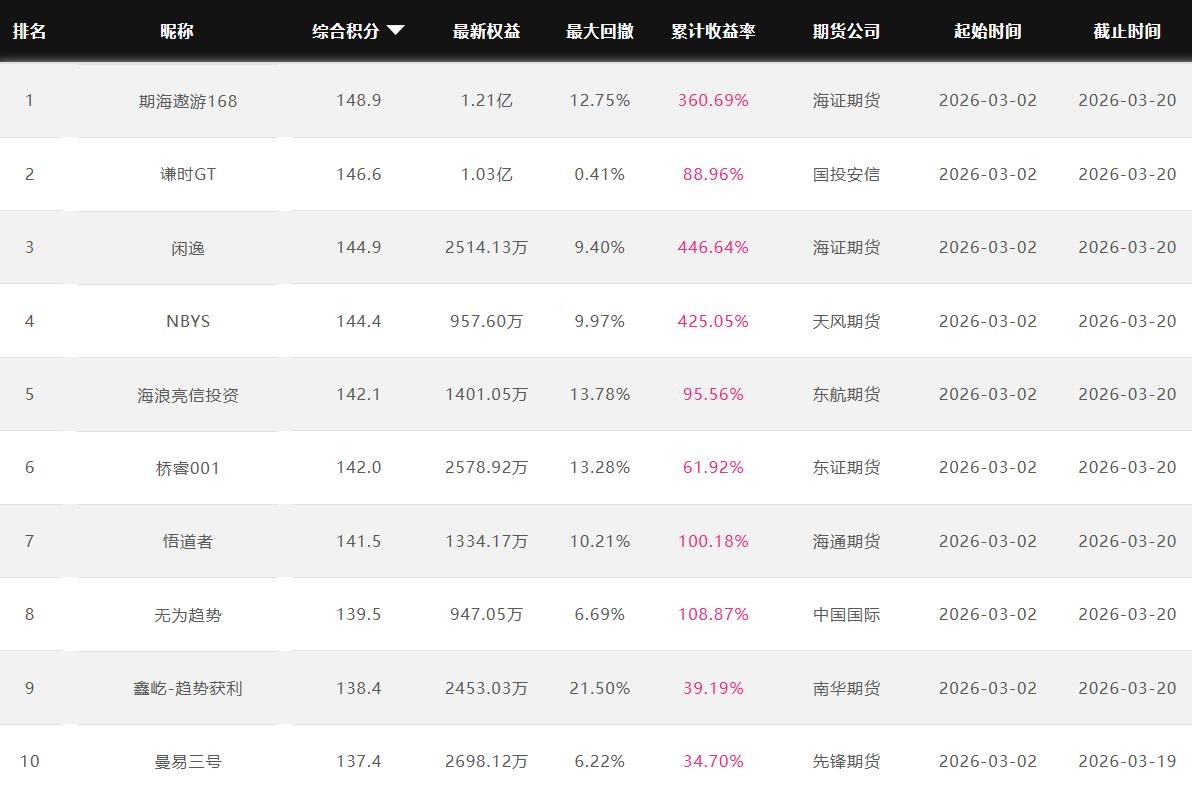The image size is (1192, 795).
Task: Open the 曼易三号 entry
Action: point(188,761)
